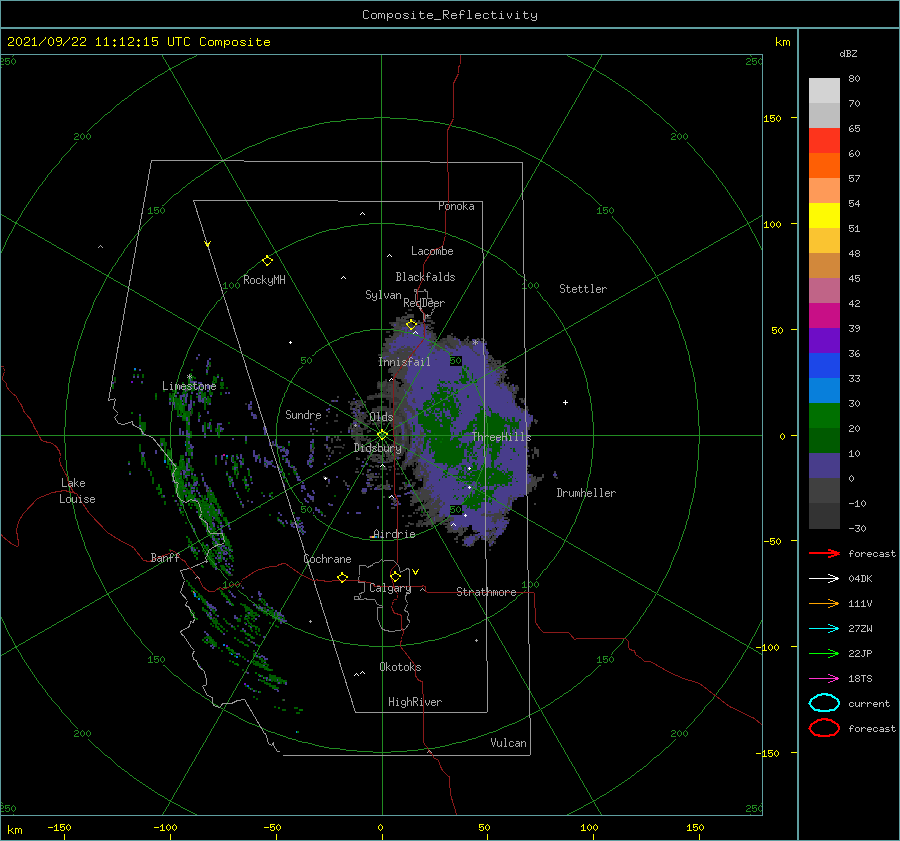900x841 pixels.
Task: Click the Airdrie label
Action: 394,534
